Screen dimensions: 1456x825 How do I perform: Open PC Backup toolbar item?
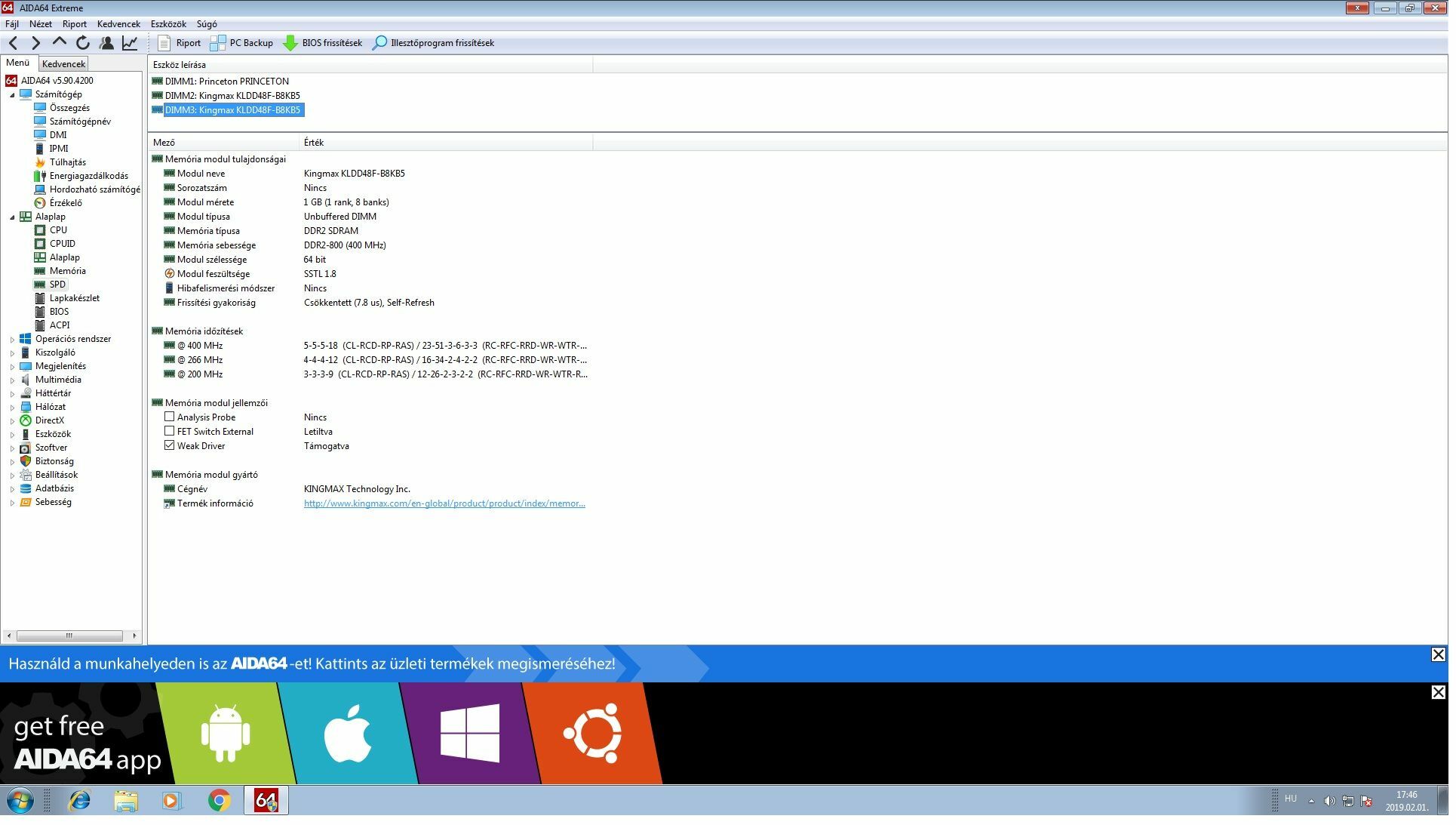pos(242,43)
